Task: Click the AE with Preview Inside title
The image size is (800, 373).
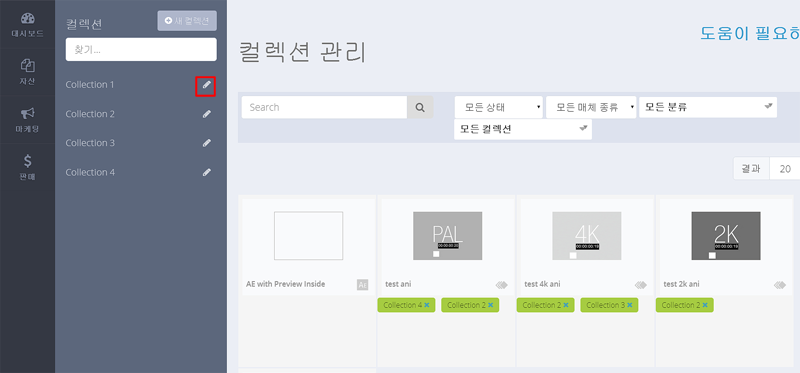Action: 286,284
